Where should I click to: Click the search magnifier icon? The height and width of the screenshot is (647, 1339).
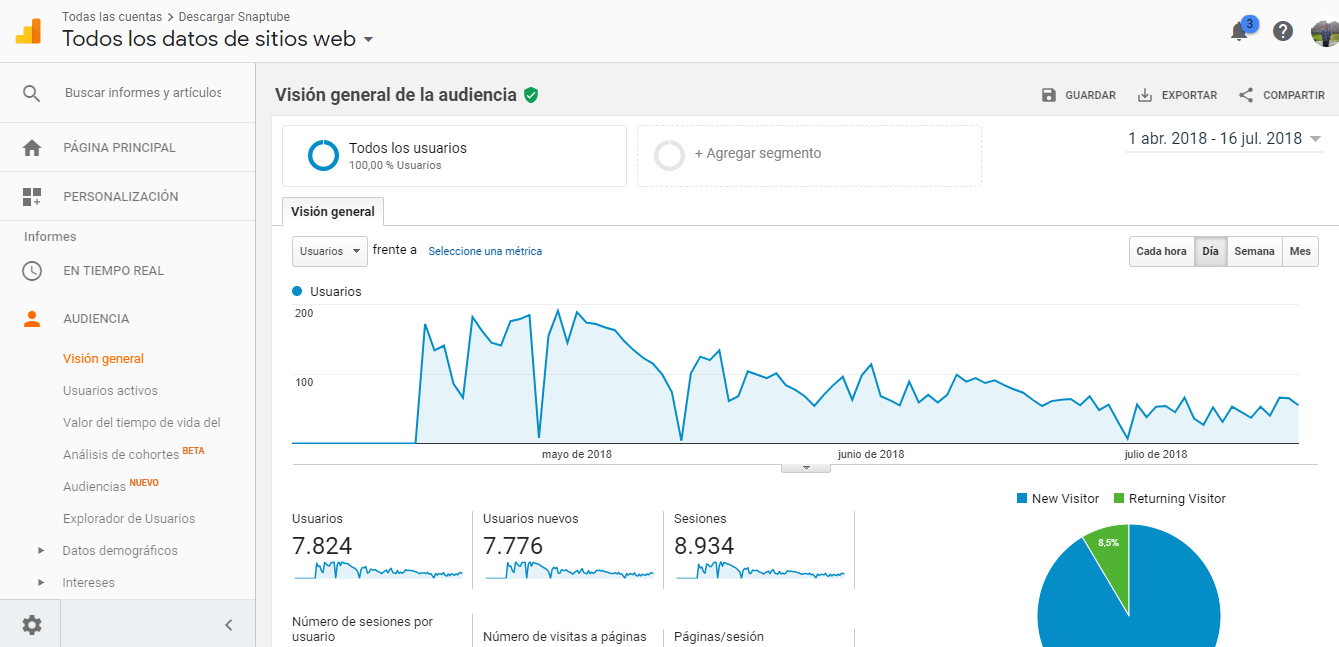coord(32,93)
